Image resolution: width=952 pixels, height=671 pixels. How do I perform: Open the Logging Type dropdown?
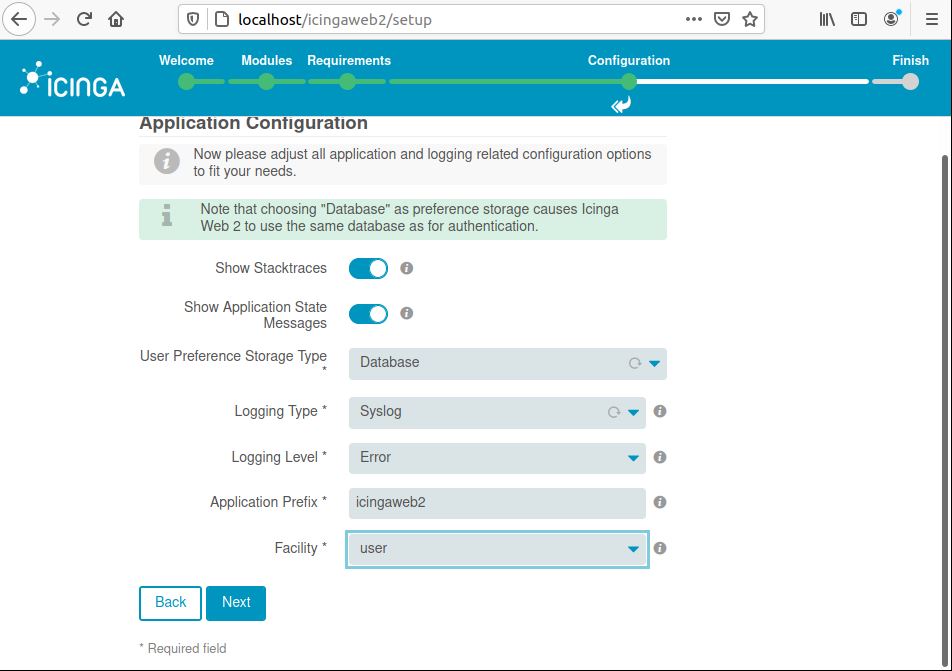pos(497,412)
